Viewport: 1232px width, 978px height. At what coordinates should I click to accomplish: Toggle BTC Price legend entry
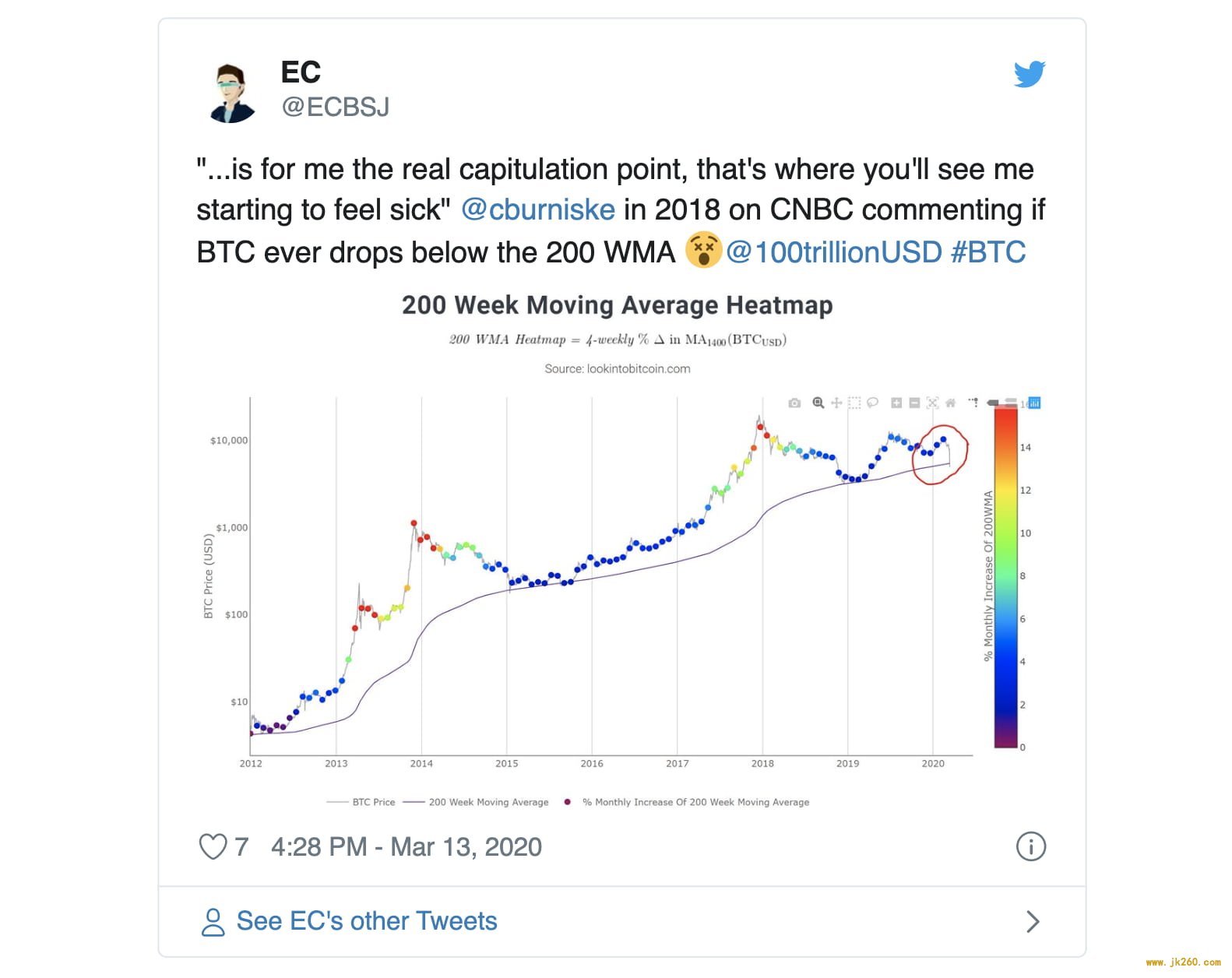(361, 802)
